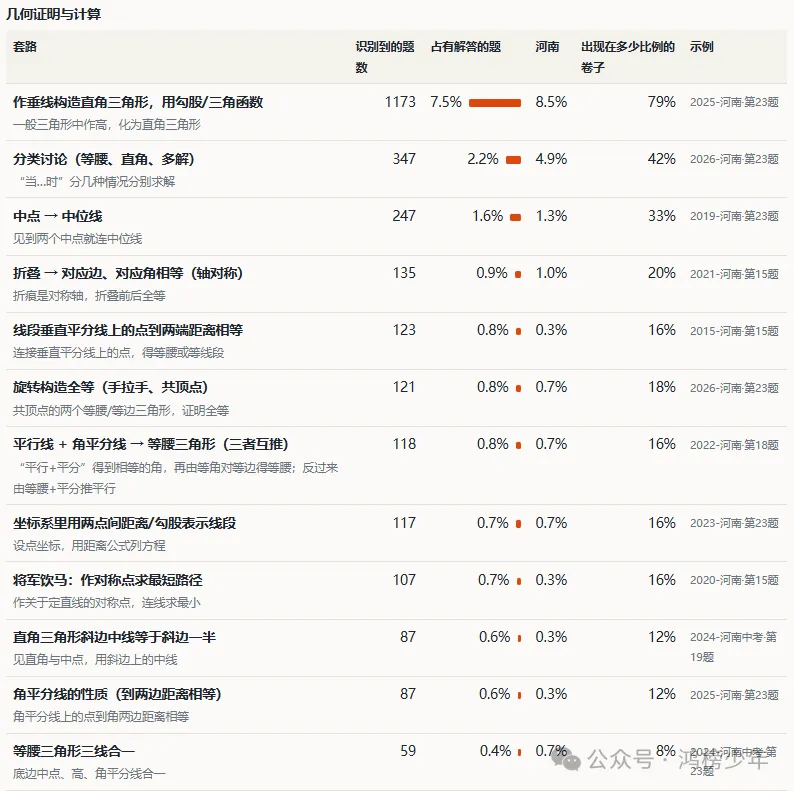Open example link '2021-河南·第15题'
The height and width of the screenshot is (791, 794).
tap(734, 273)
